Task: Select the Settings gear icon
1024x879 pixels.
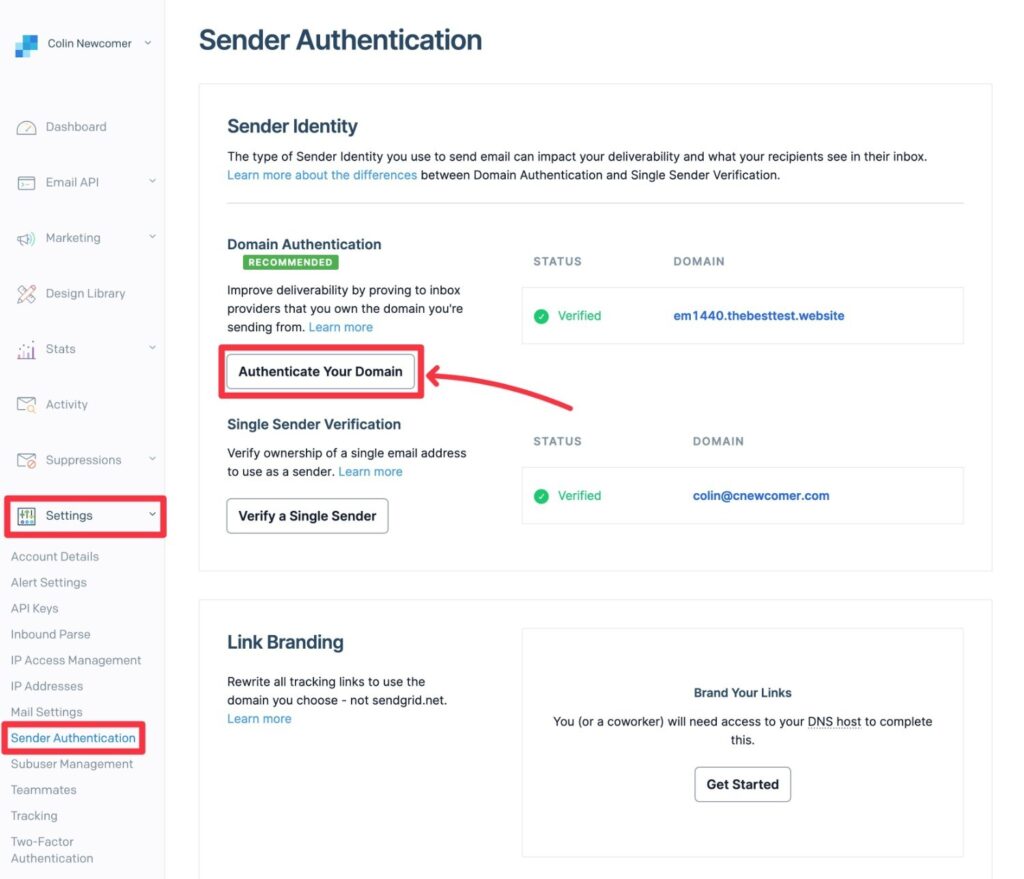Action: click(25, 516)
